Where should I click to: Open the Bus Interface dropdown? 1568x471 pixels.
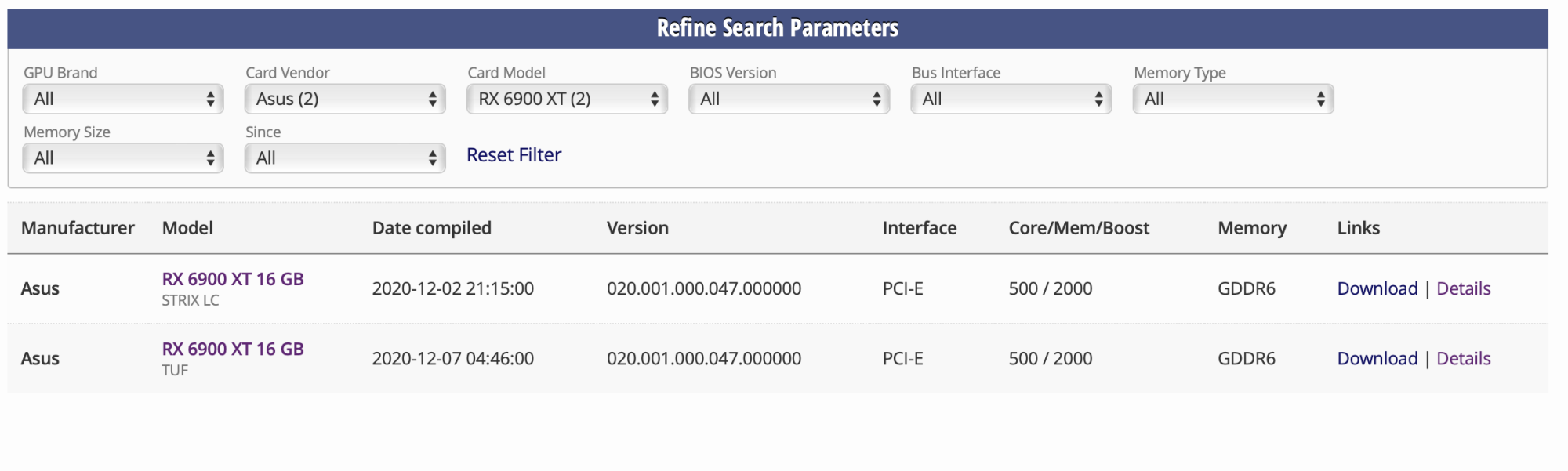click(x=1011, y=99)
